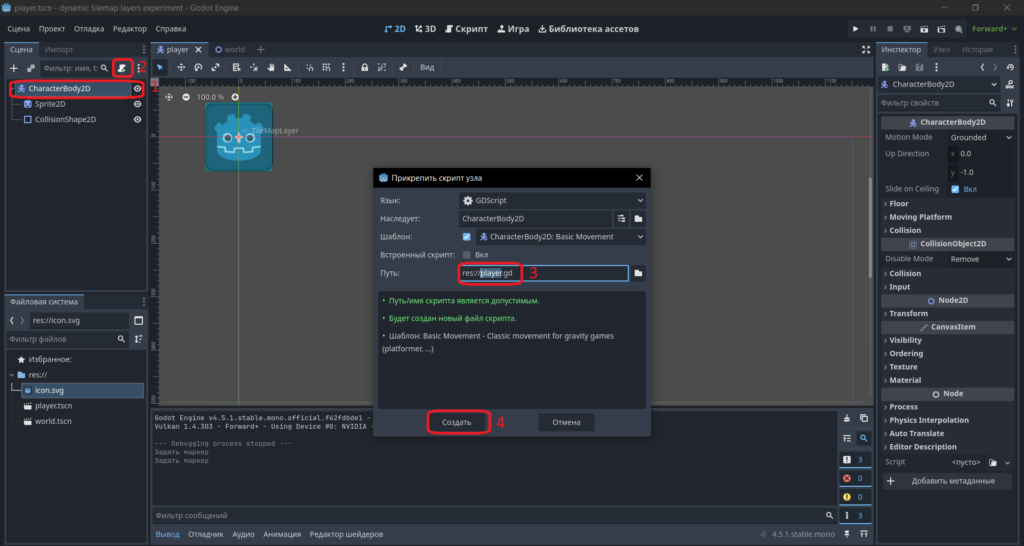Viewport: 1024px width, 546px height.
Task: Expand the Moving Platform section
Action: [947, 217]
